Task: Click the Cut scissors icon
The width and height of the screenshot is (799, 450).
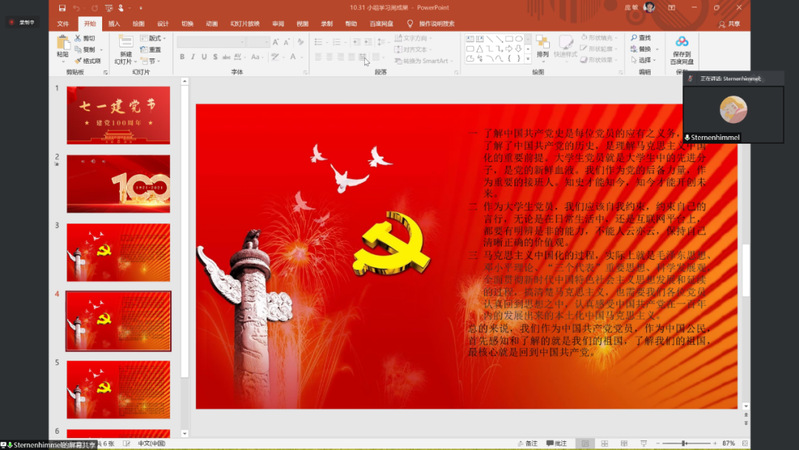Action: (x=77, y=38)
